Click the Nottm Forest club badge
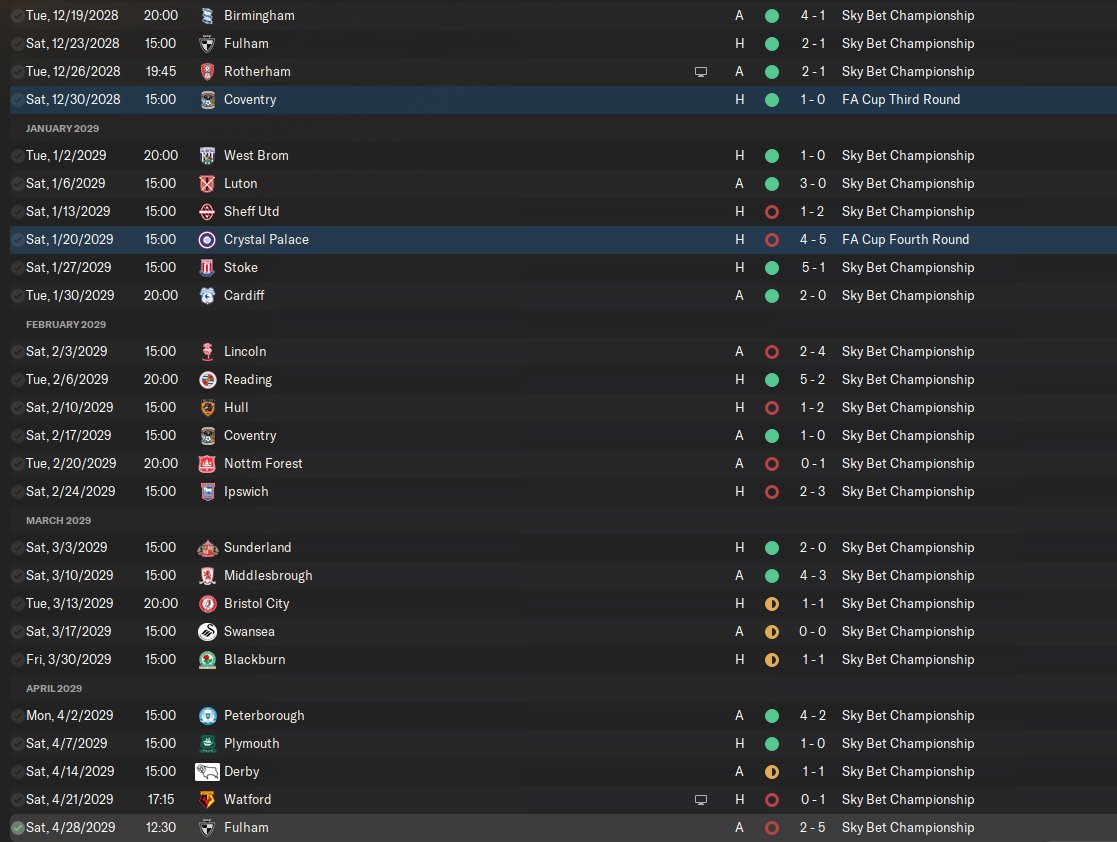 tap(207, 464)
